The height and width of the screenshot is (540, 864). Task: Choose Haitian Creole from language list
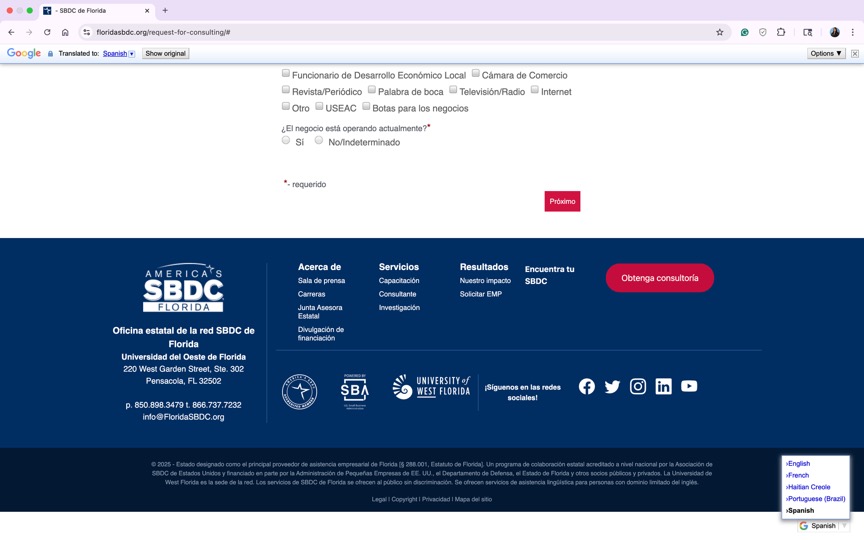tap(809, 487)
